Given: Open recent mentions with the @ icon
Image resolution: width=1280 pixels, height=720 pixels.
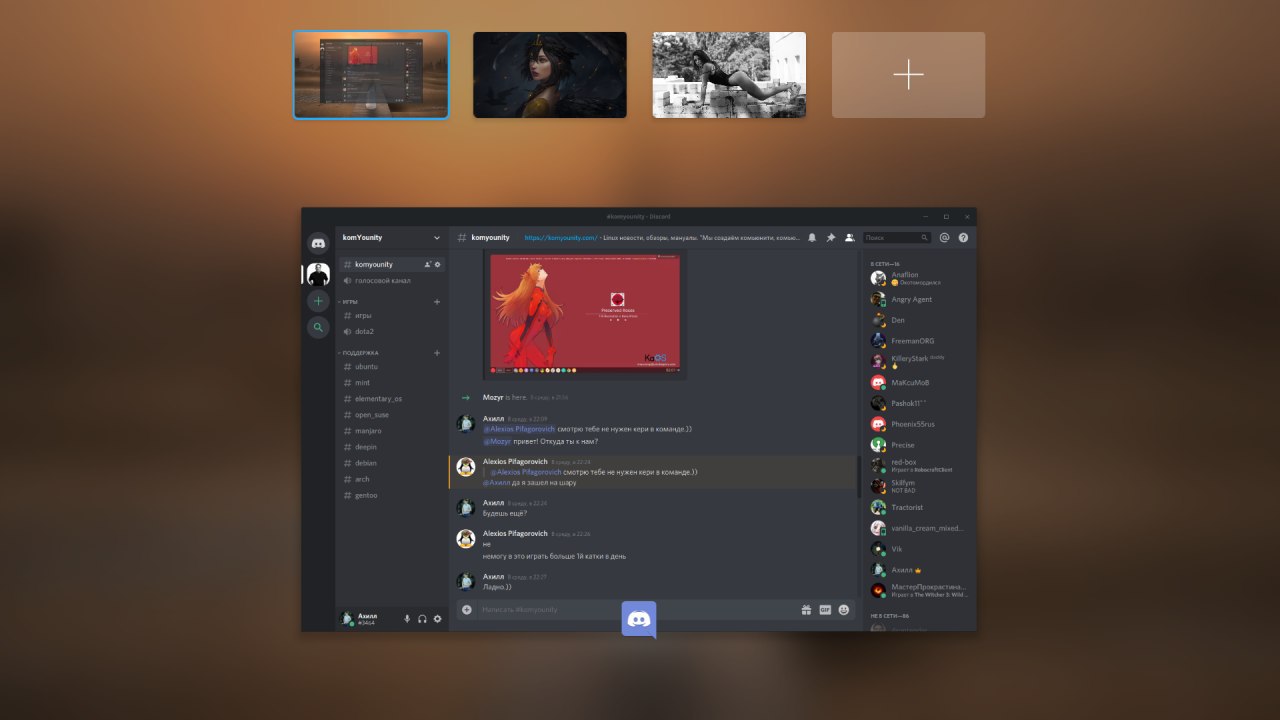Looking at the screenshot, I should [x=944, y=238].
